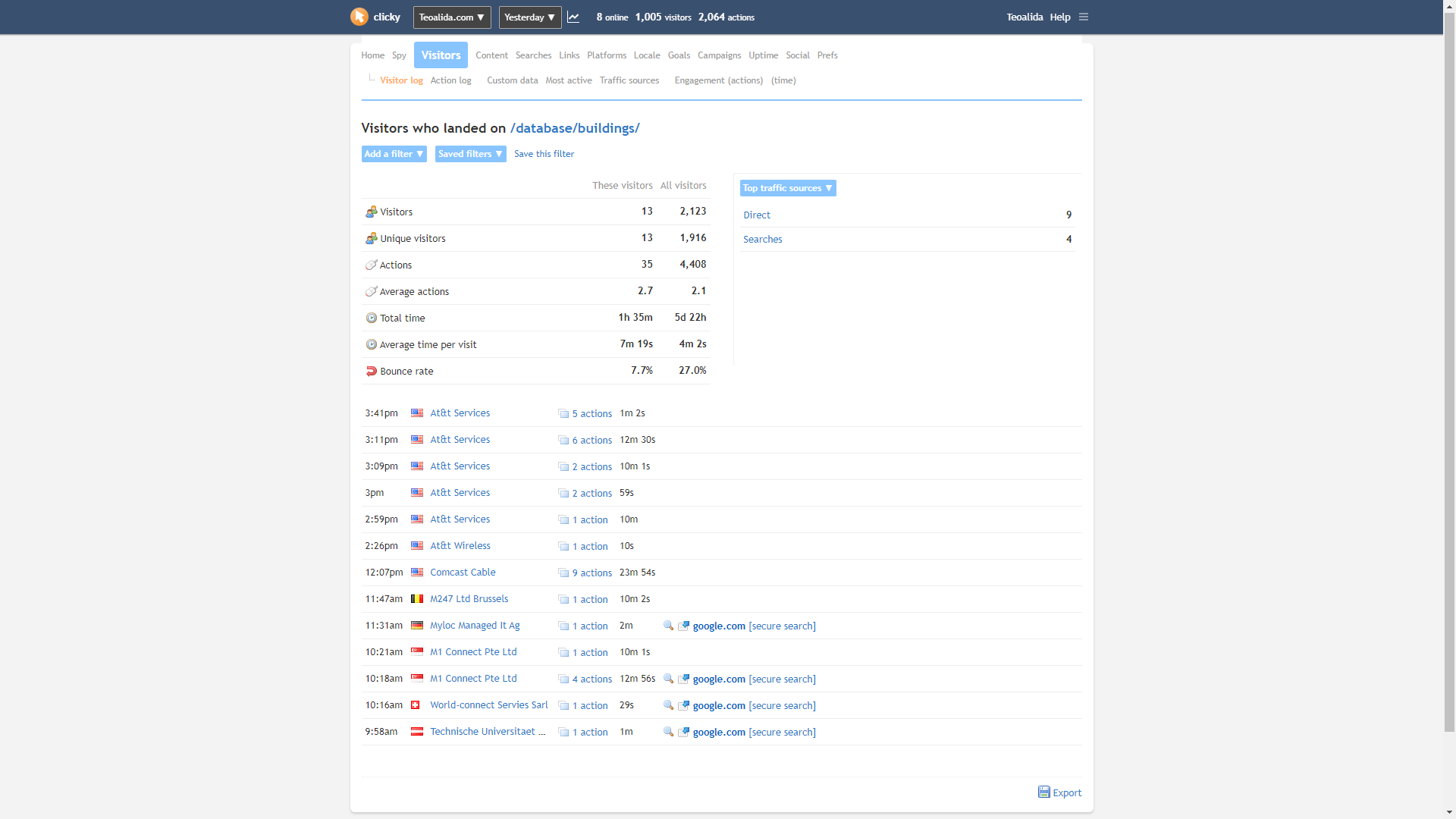Click the actions icon beside 5 actions
Image resolution: width=1456 pixels, height=819 pixels.
[563, 413]
